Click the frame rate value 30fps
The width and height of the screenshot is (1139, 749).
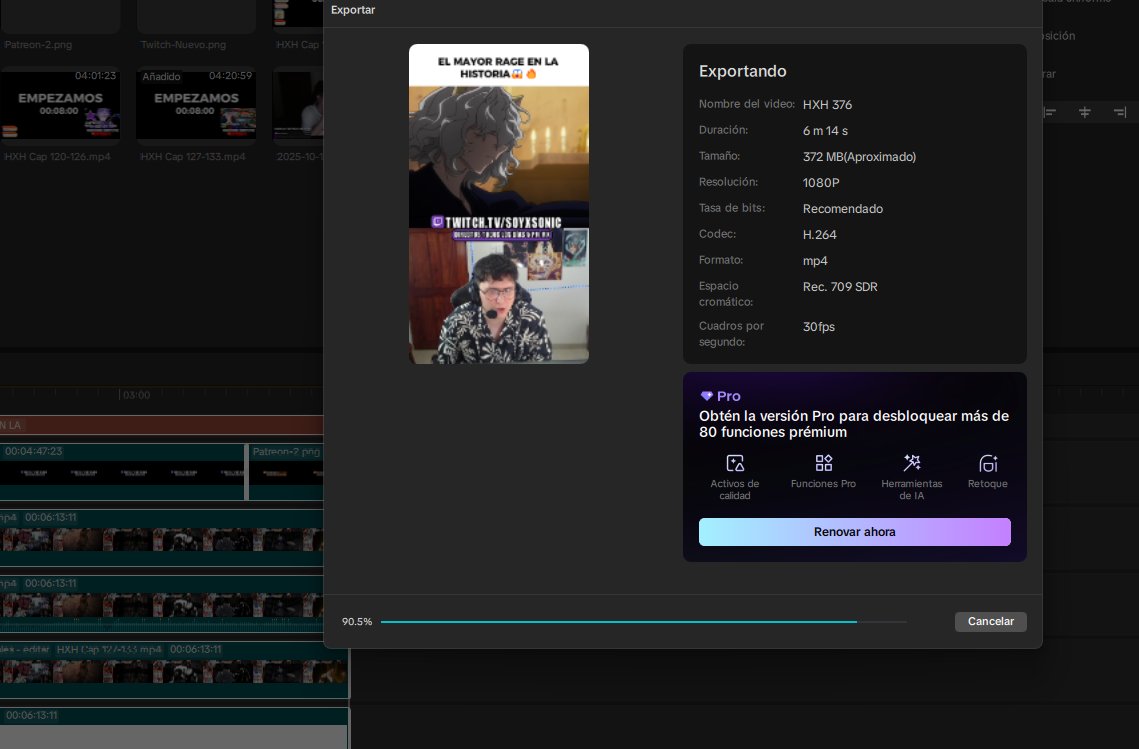(819, 327)
